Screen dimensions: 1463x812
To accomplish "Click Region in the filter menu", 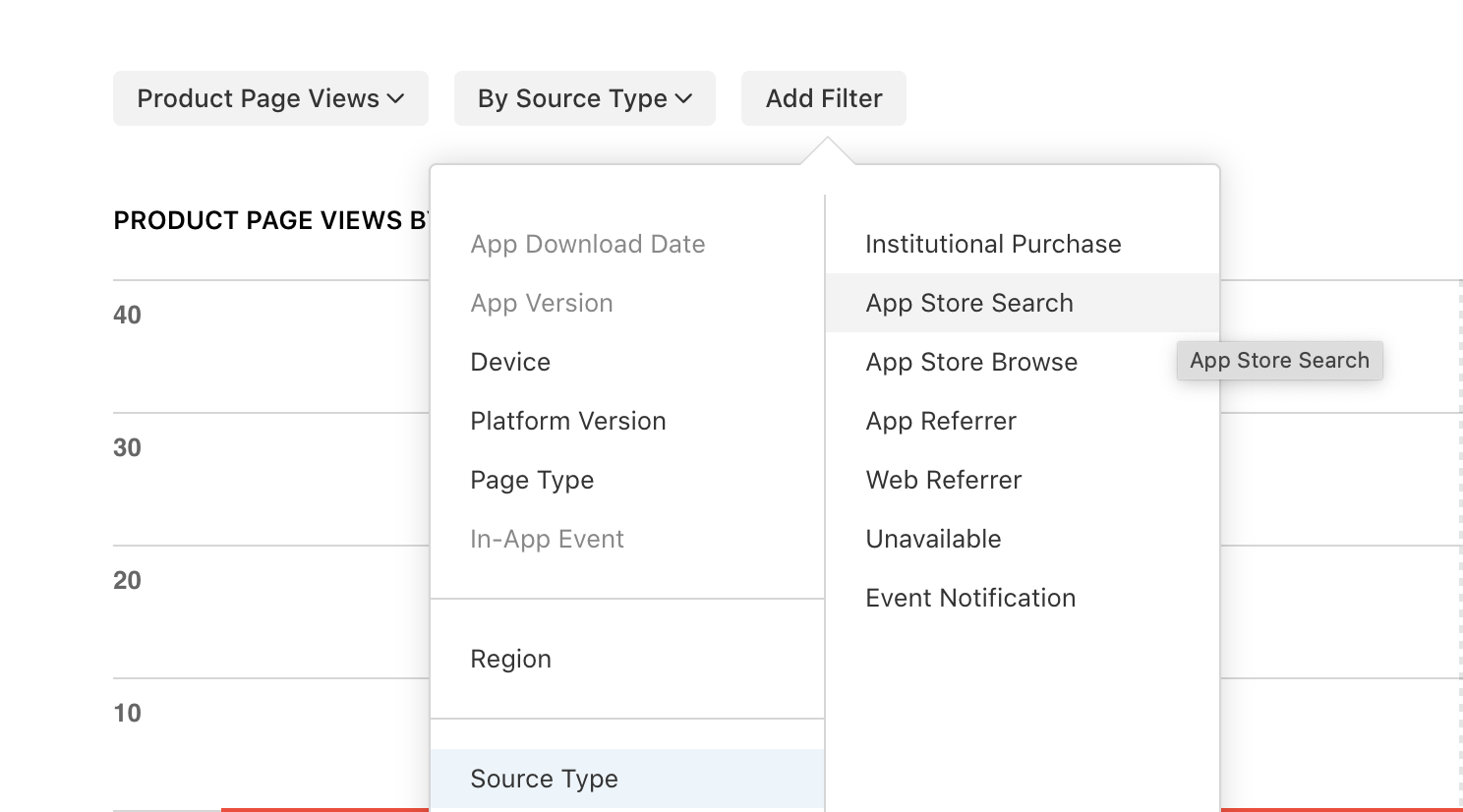I will (x=510, y=659).
